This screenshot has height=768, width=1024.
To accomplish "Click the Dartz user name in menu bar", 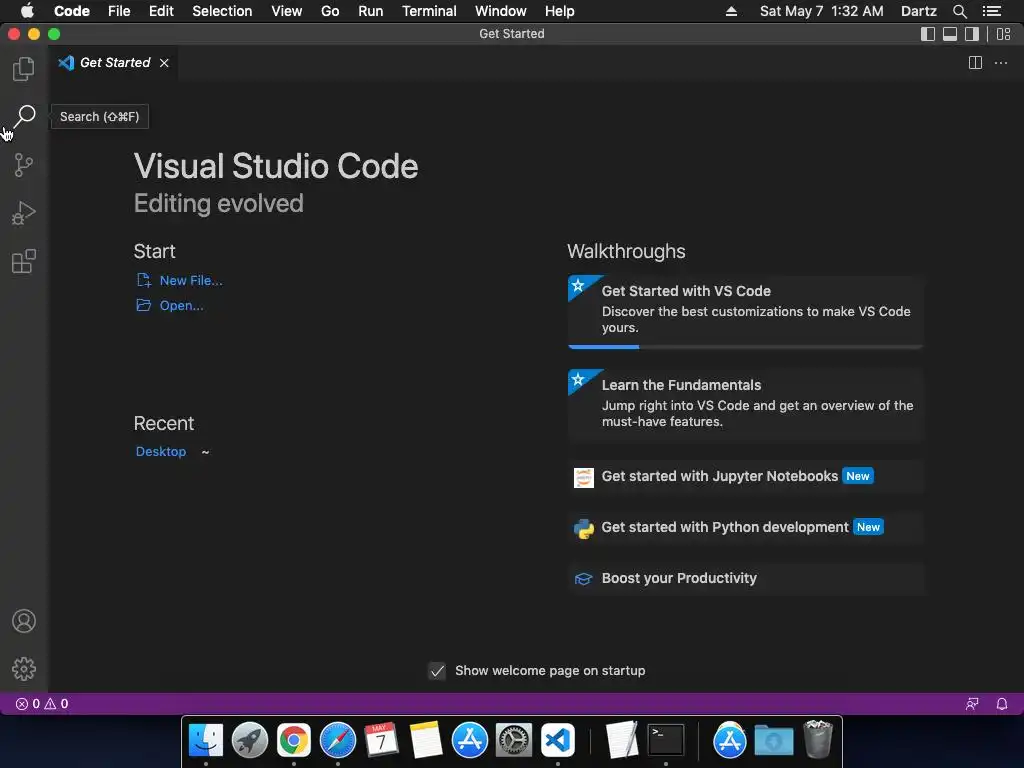I will point(918,11).
